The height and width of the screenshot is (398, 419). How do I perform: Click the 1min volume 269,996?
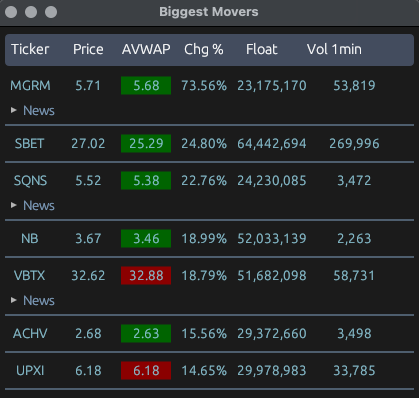point(354,144)
